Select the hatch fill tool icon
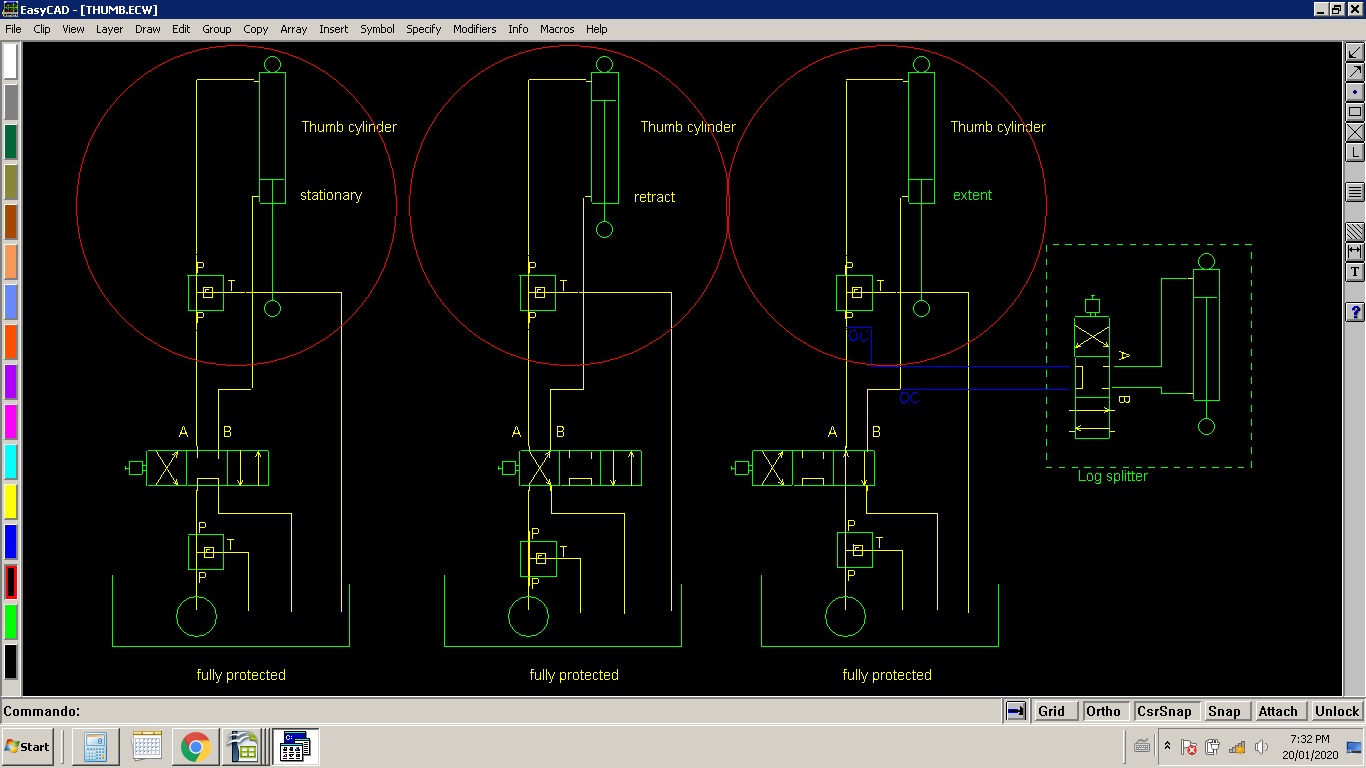This screenshot has height=768, width=1366. click(x=1355, y=232)
